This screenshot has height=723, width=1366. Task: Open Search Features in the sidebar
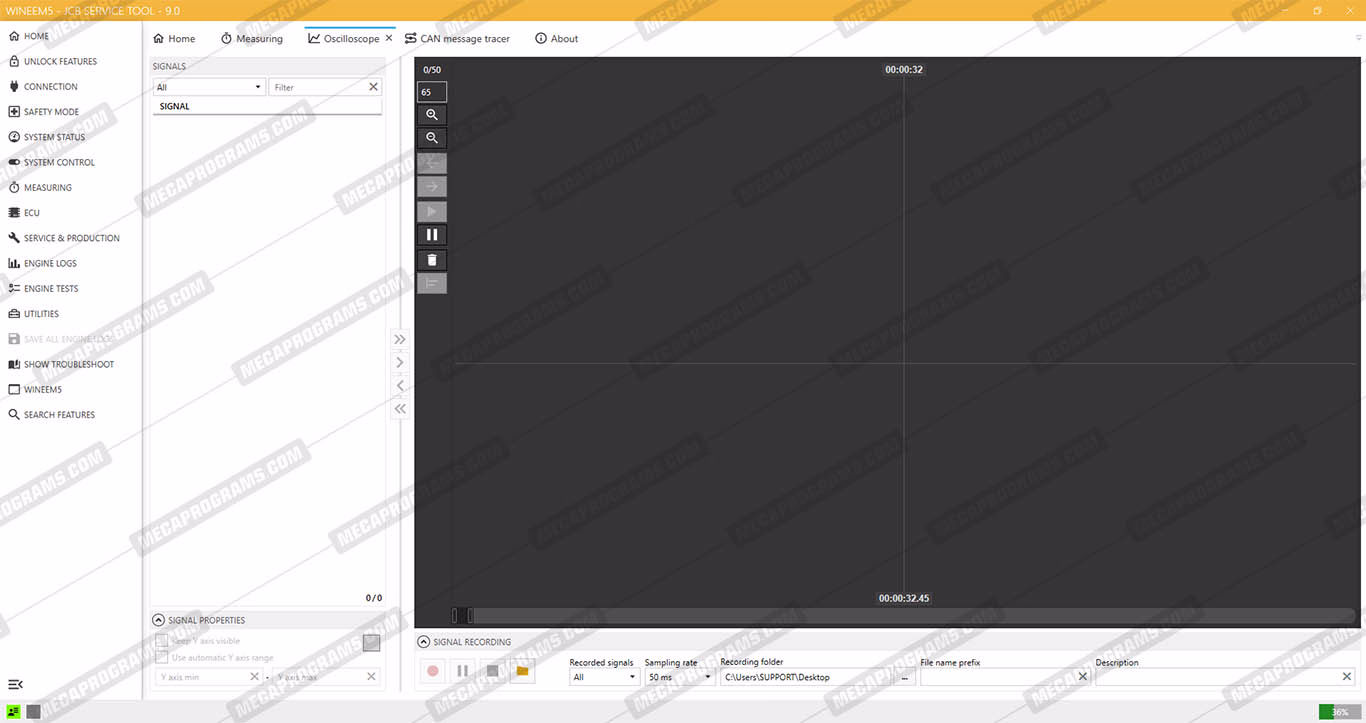(x=59, y=414)
